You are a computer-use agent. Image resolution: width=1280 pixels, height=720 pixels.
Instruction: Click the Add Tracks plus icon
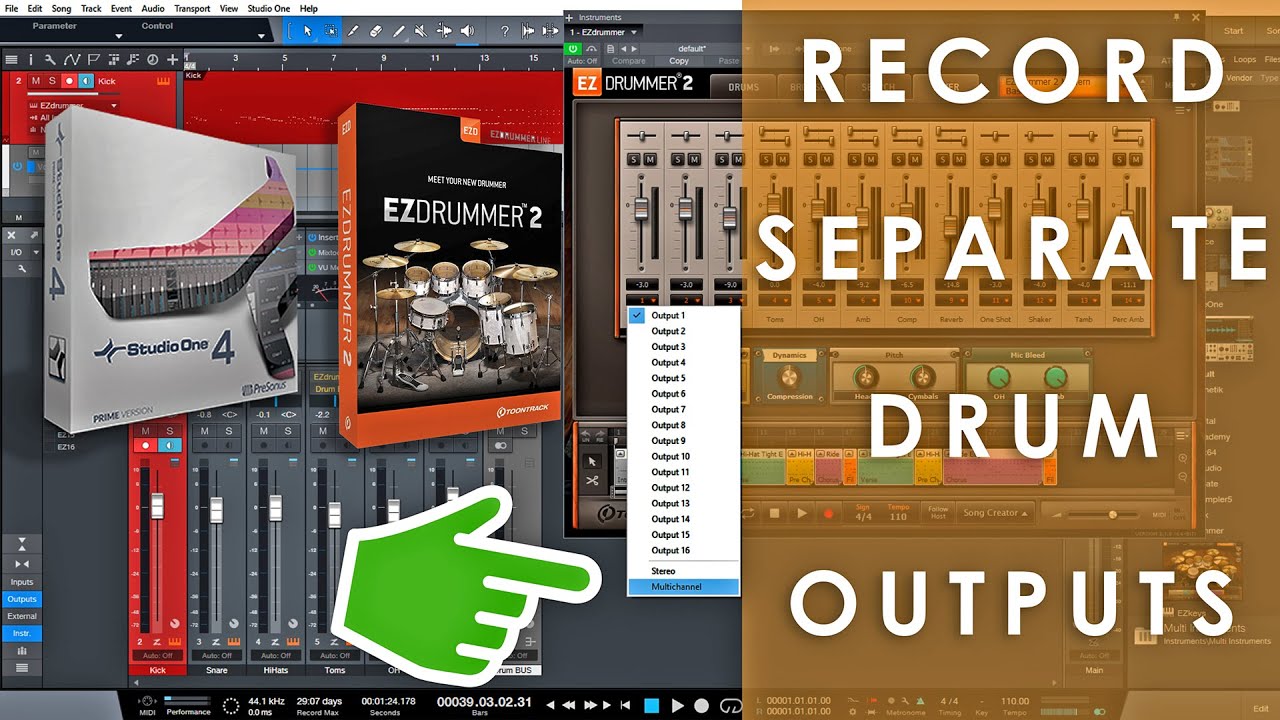click(x=173, y=60)
